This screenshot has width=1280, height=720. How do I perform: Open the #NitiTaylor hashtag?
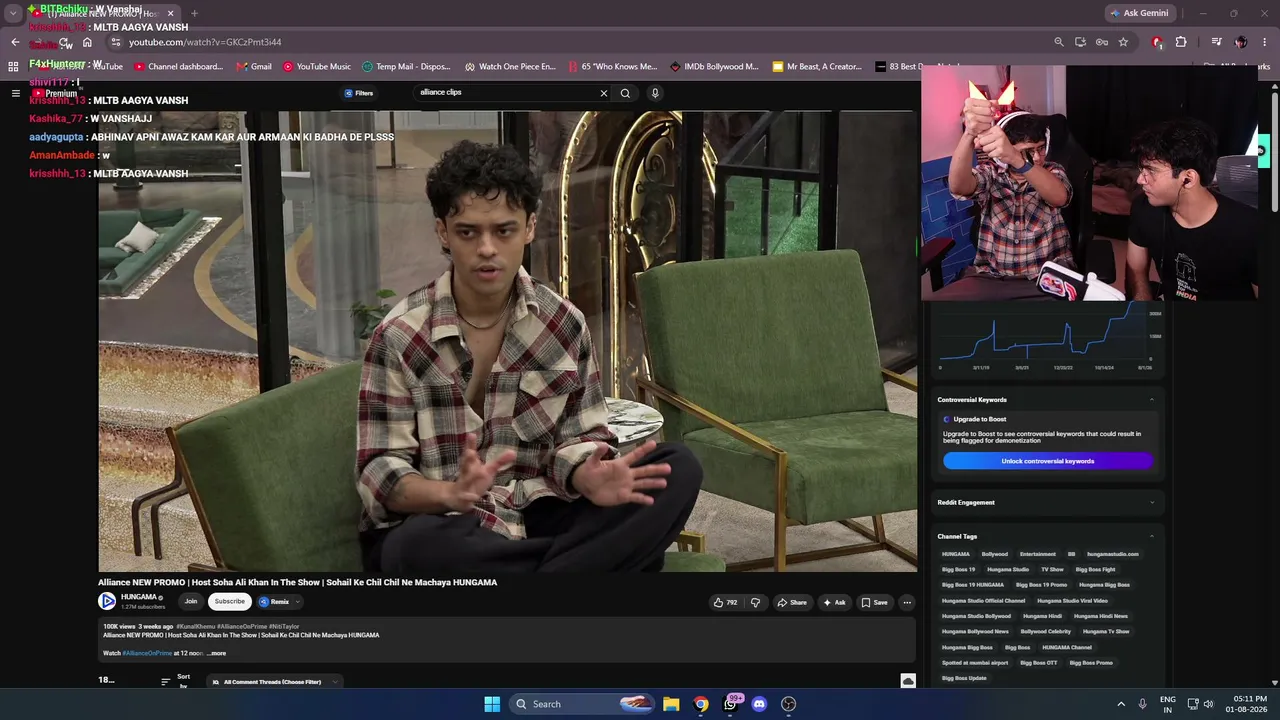(284, 626)
